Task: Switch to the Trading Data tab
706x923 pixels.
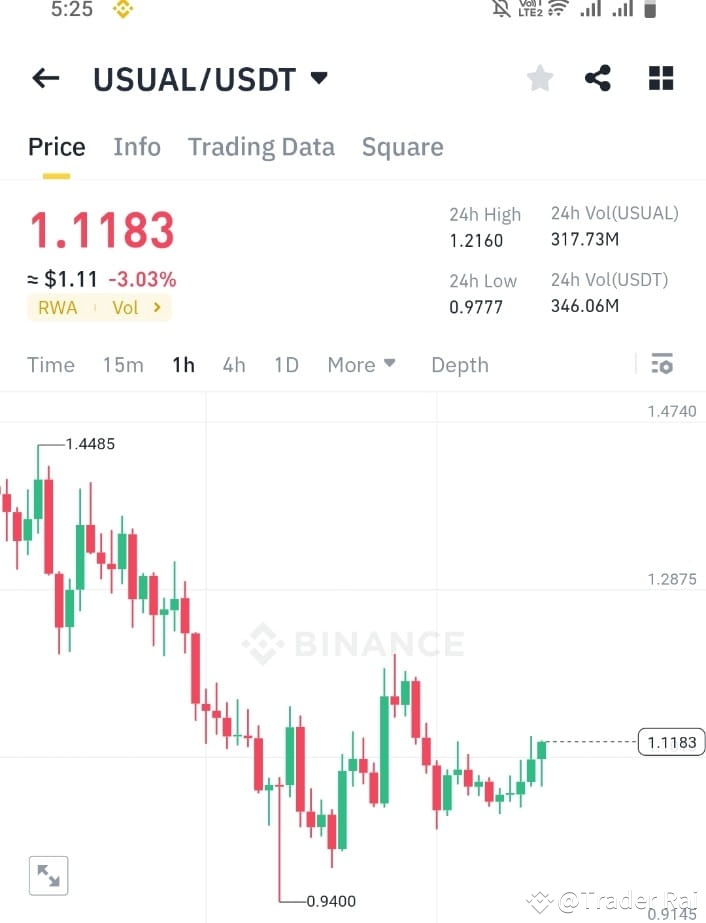Action: (261, 146)
